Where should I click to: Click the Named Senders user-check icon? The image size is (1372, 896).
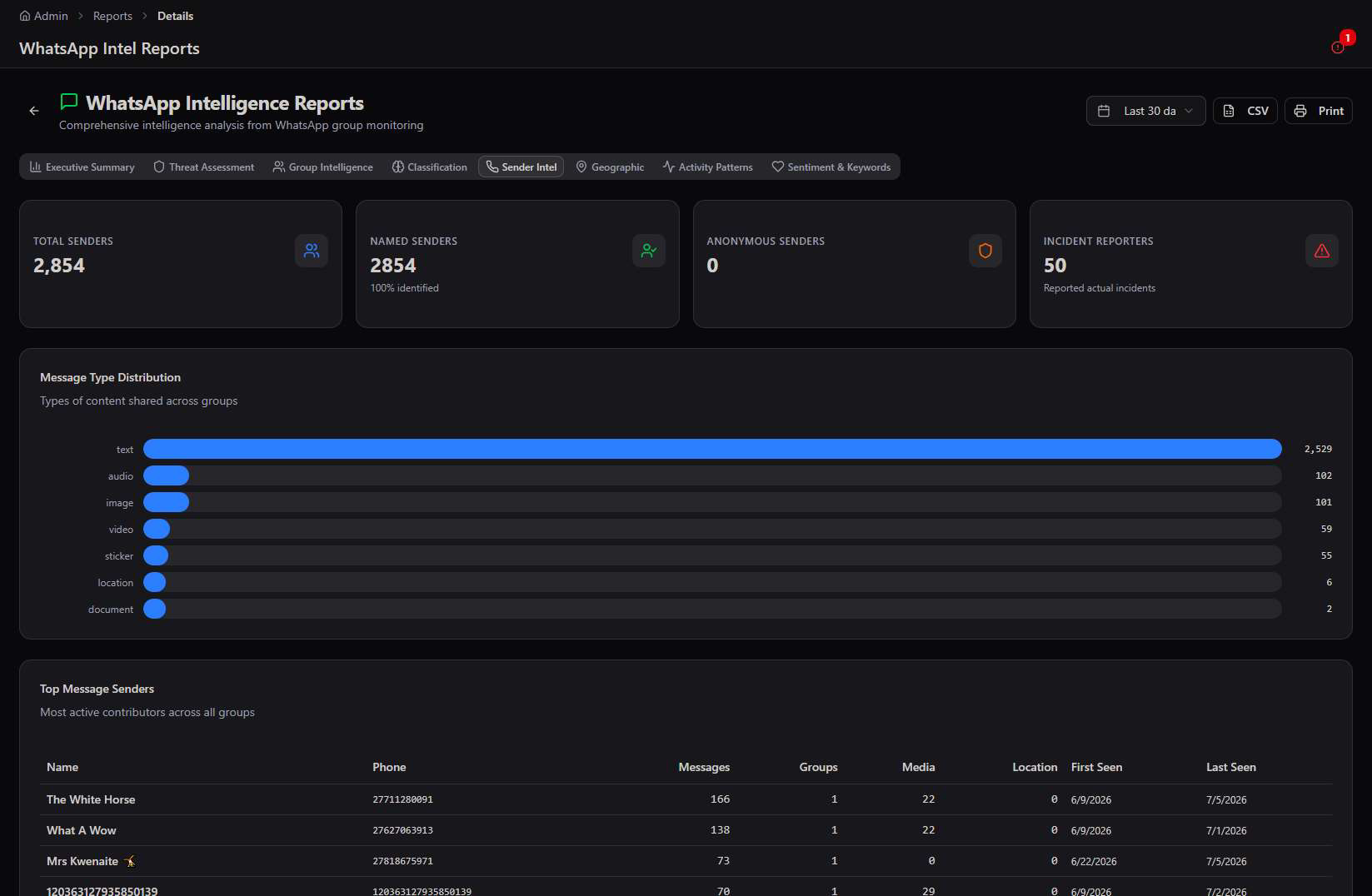(649, 251)
